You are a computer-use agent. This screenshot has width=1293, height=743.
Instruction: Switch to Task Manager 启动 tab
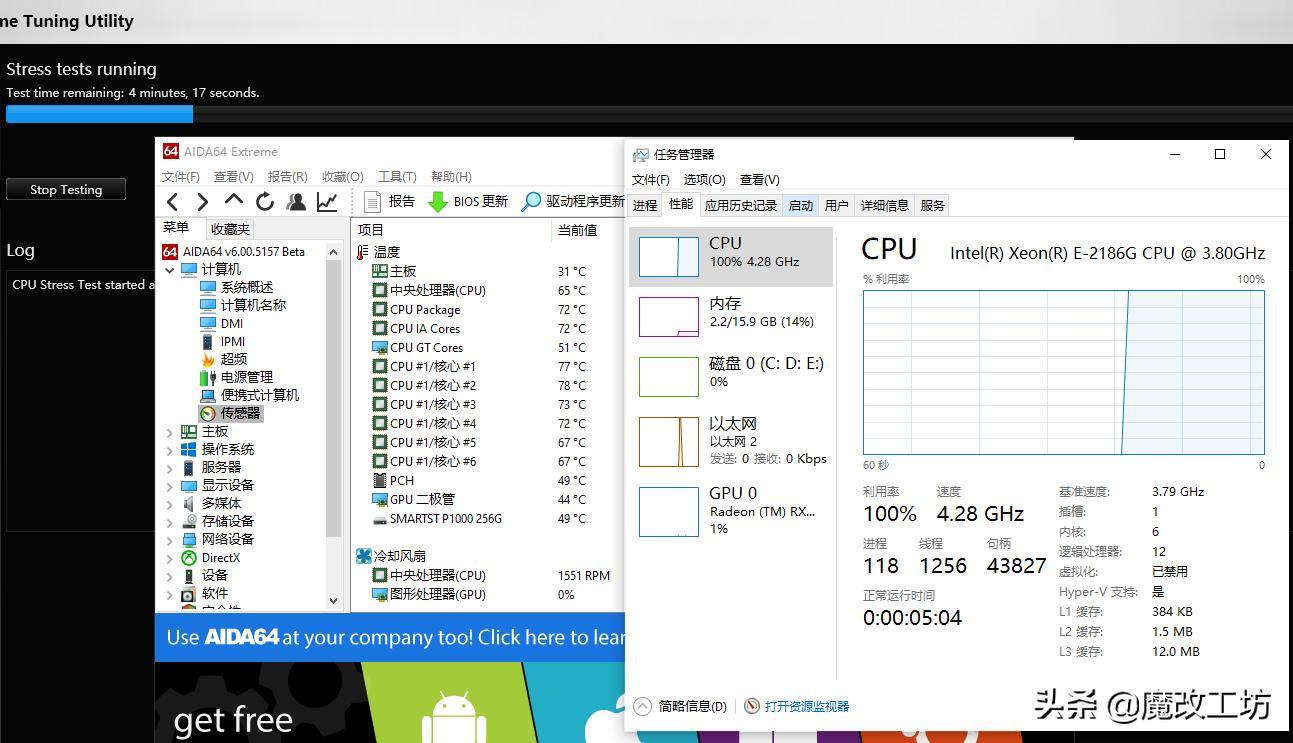pos(801,205)
